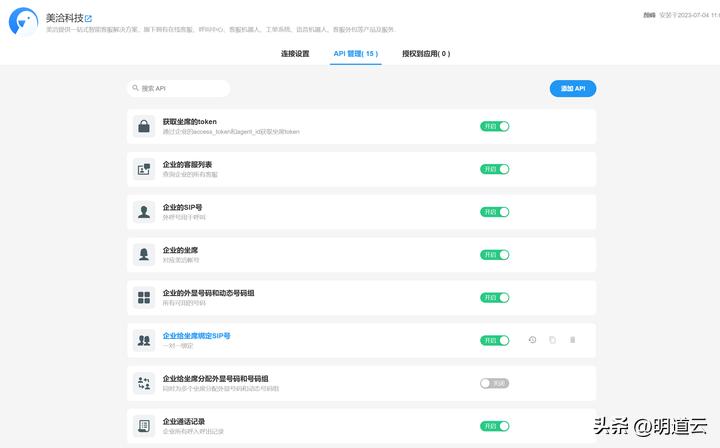The image size is (720, 448).
Task: Click the lock icon for 获取坐席的token
Action: (144, 126)
